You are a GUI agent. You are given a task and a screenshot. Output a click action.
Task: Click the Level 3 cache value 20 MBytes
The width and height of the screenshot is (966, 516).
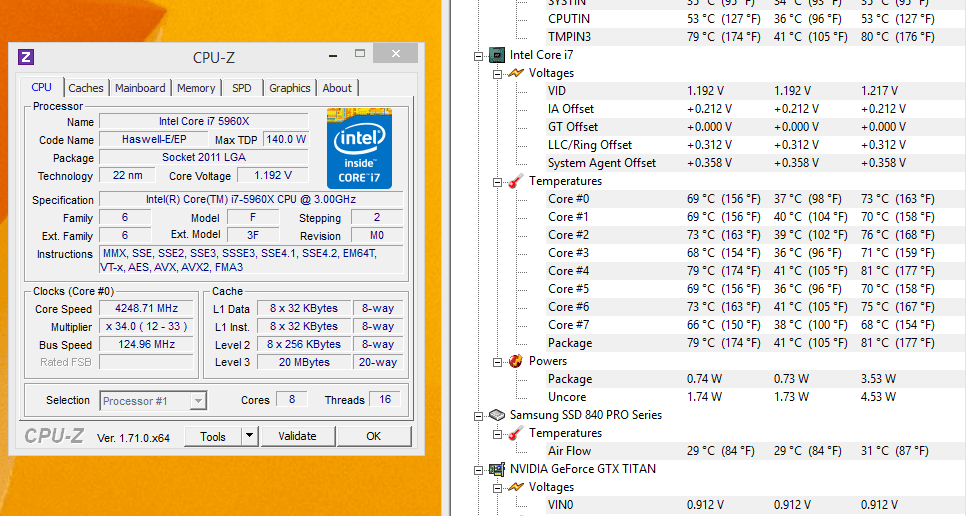click(304, 362)
